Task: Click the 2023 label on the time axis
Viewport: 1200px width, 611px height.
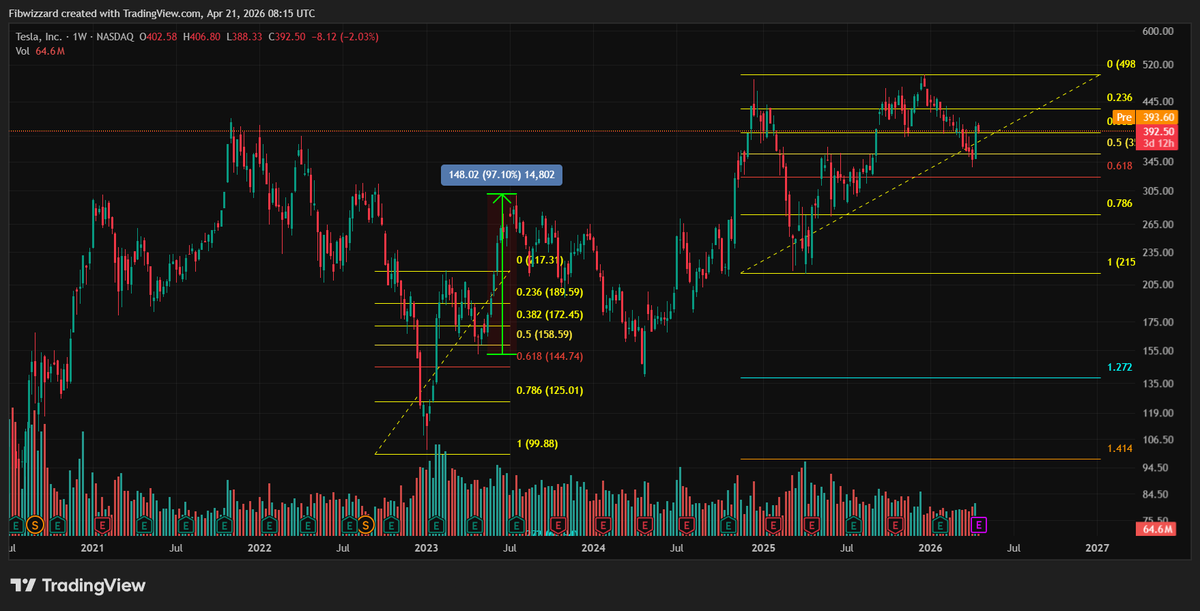Action: [x=426, y=548]
